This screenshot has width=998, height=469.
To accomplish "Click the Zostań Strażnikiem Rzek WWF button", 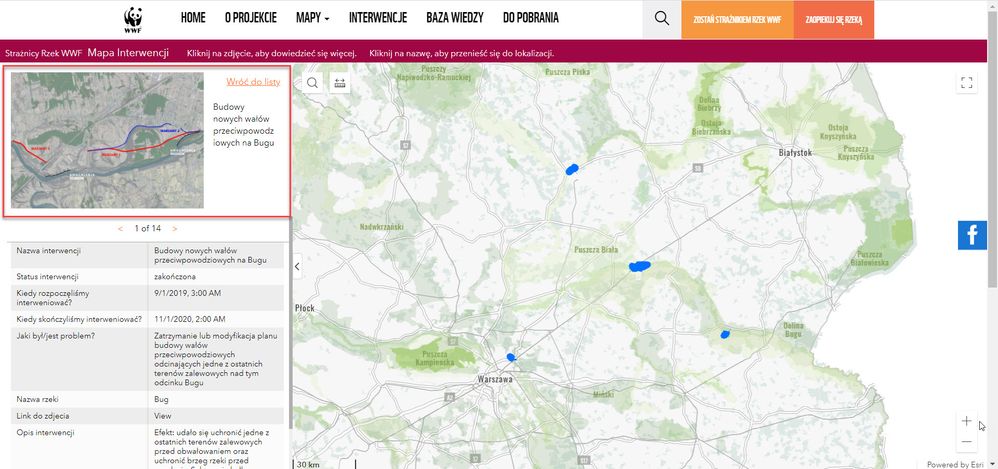I will click(x=738, y=20).
